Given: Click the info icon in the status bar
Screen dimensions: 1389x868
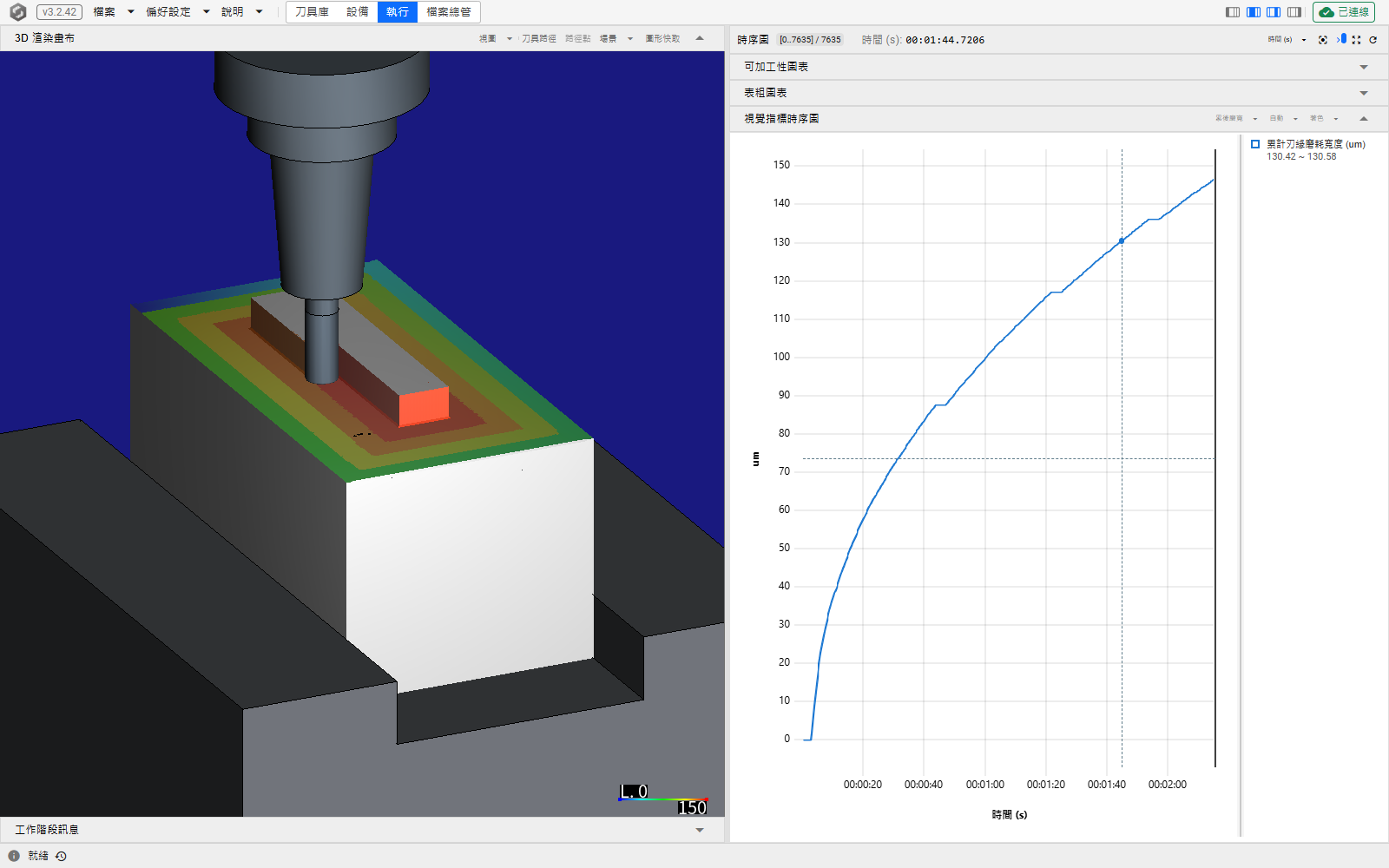Looking at the screenshot, I should [x=14, y=856].
